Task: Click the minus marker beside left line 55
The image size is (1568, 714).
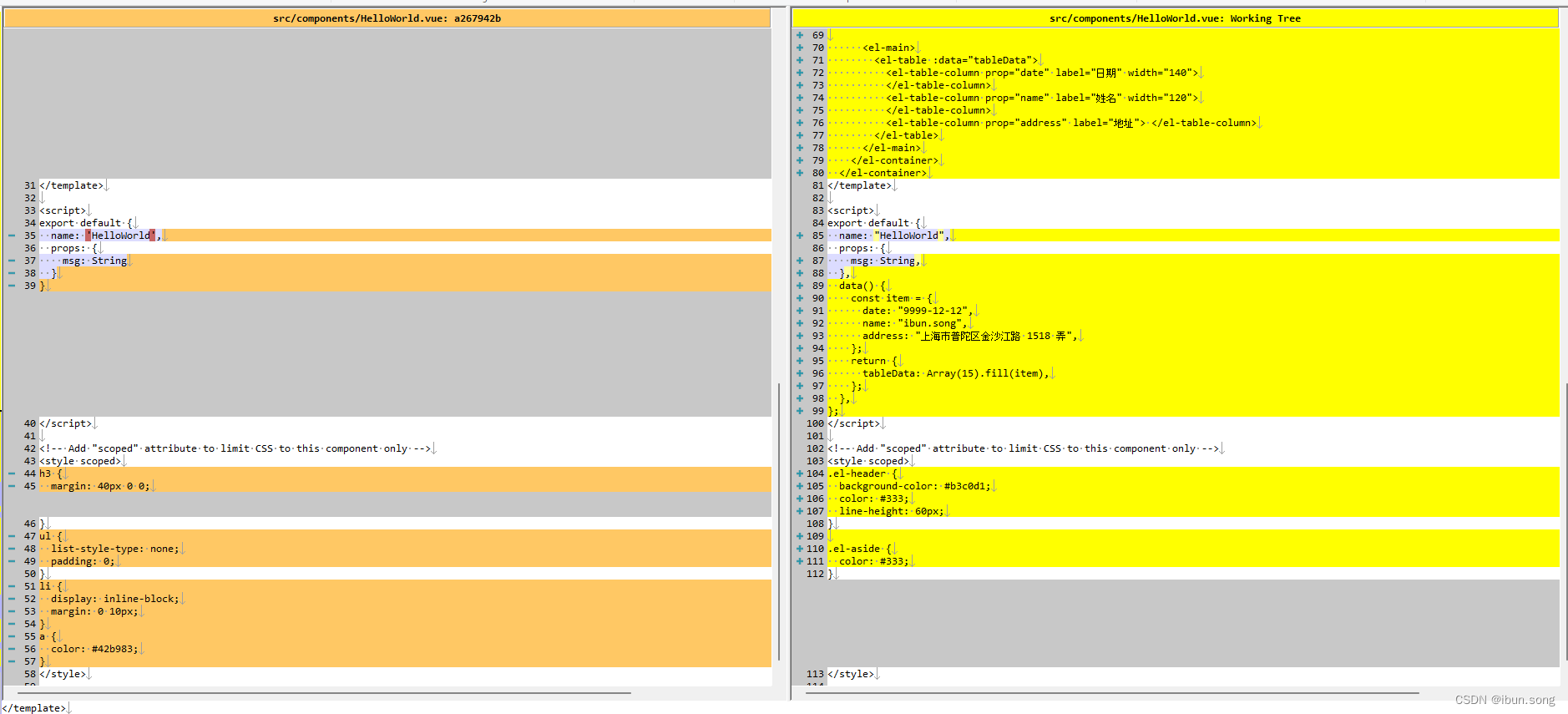Action: tap(12, 636)
